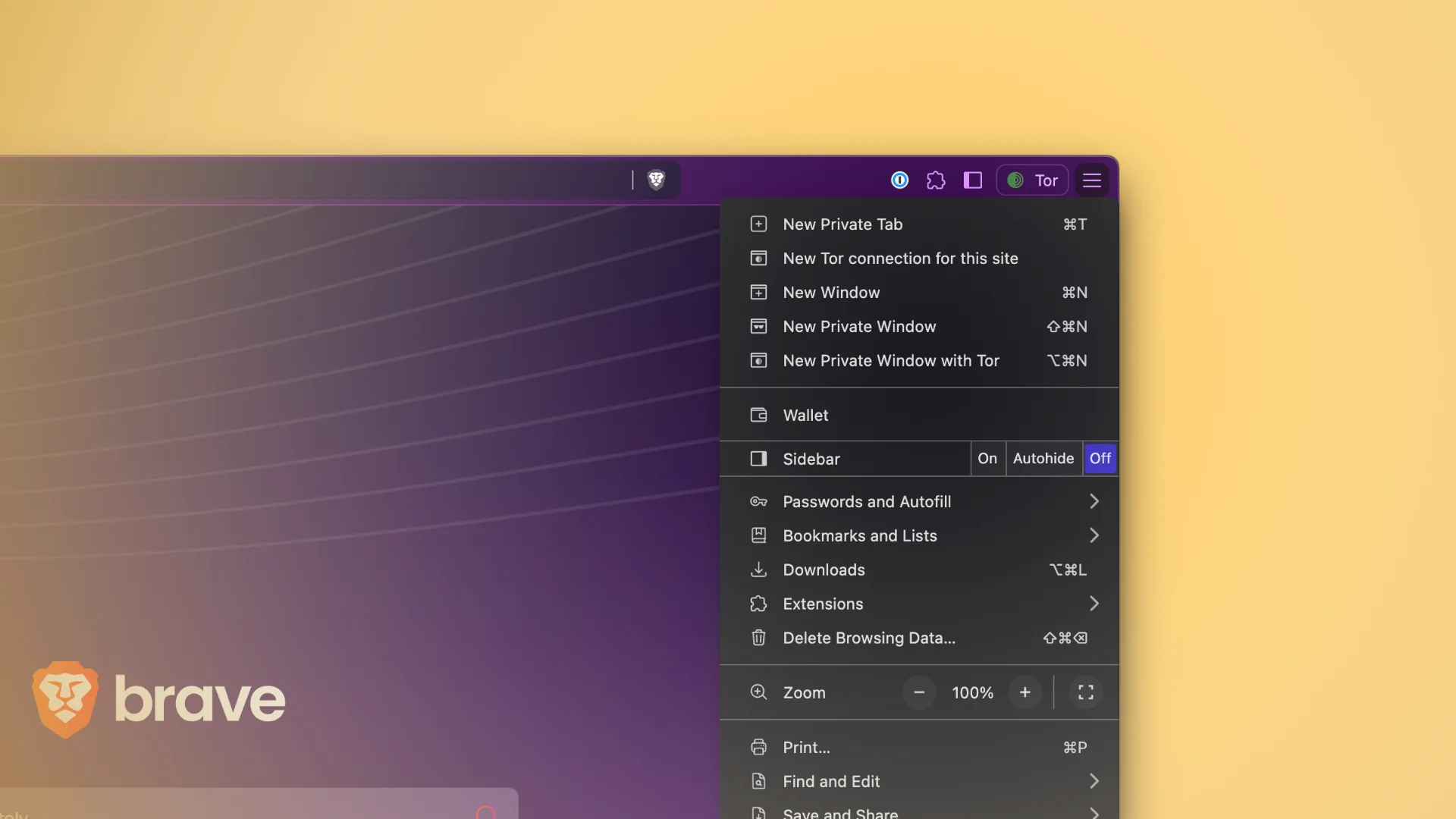Expand Find and Edit submenu chevron
The image size is (1456, 819).
click(x=1094, y=781)
